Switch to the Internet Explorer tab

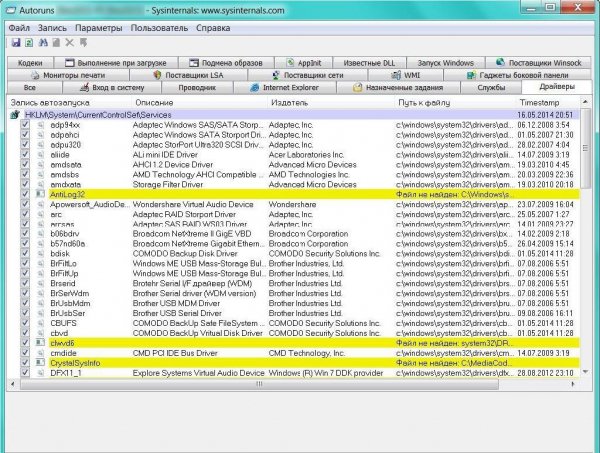[x=285, y=88]
